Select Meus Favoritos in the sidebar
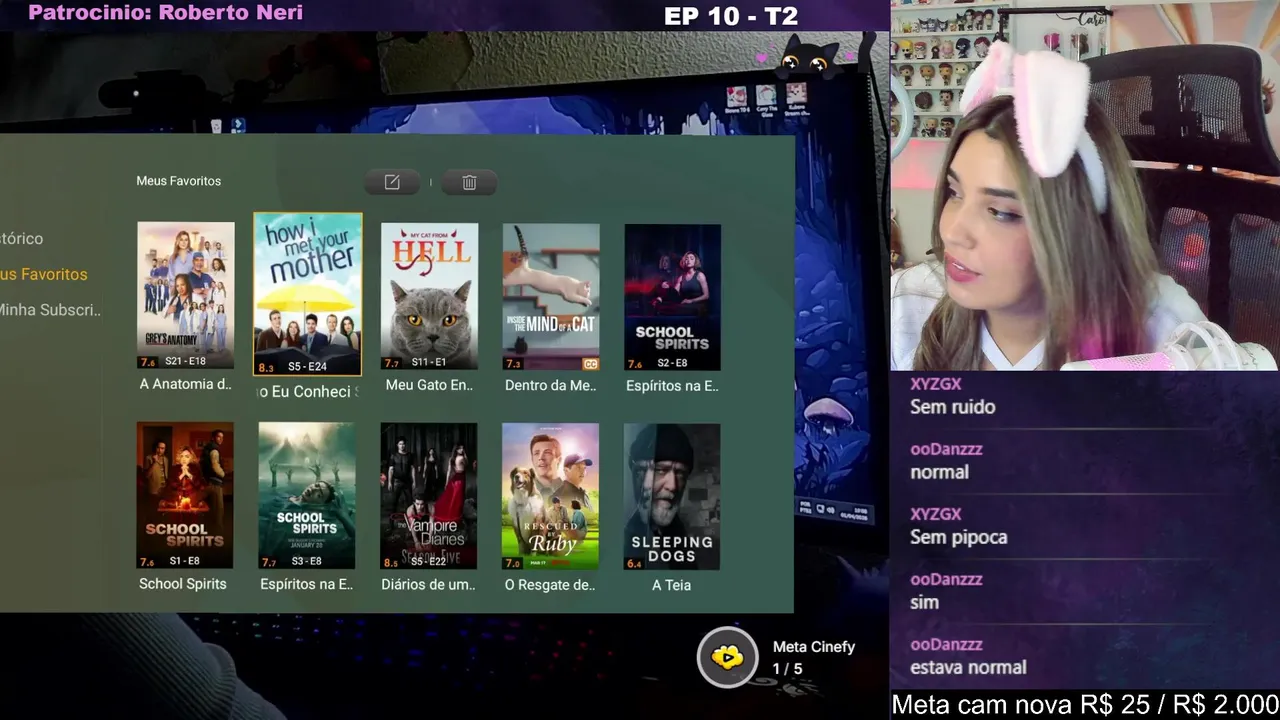 [43, 274]
